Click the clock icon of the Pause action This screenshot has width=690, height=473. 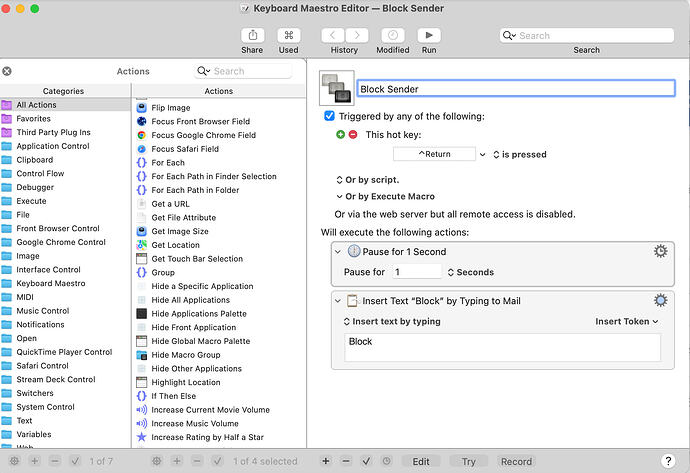354,251
